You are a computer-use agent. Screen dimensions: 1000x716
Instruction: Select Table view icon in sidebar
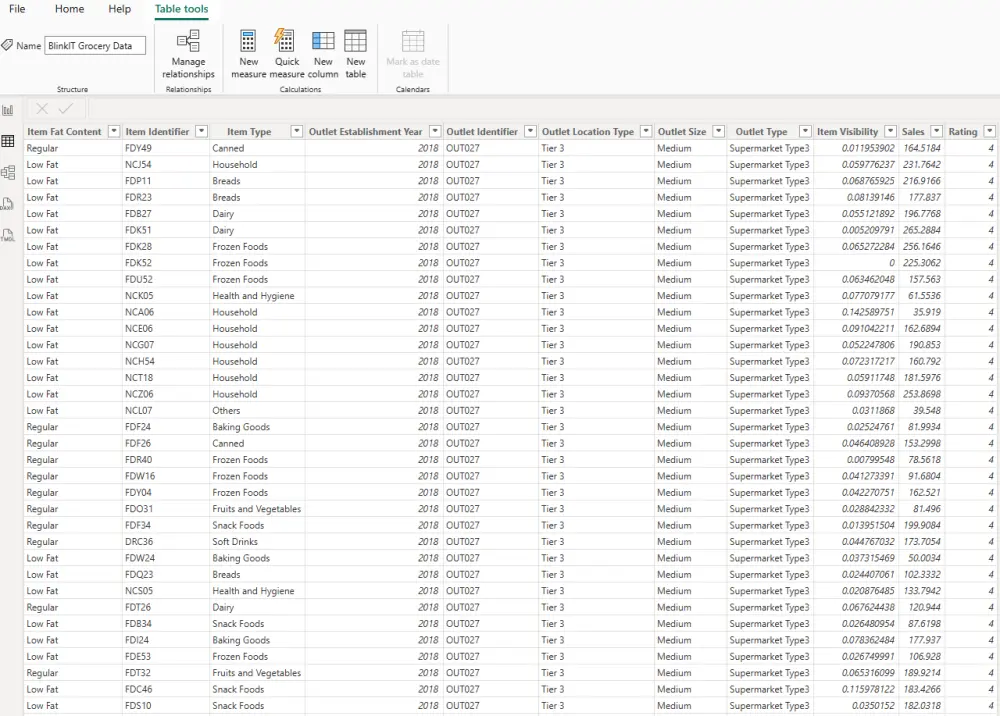point(8,141)
